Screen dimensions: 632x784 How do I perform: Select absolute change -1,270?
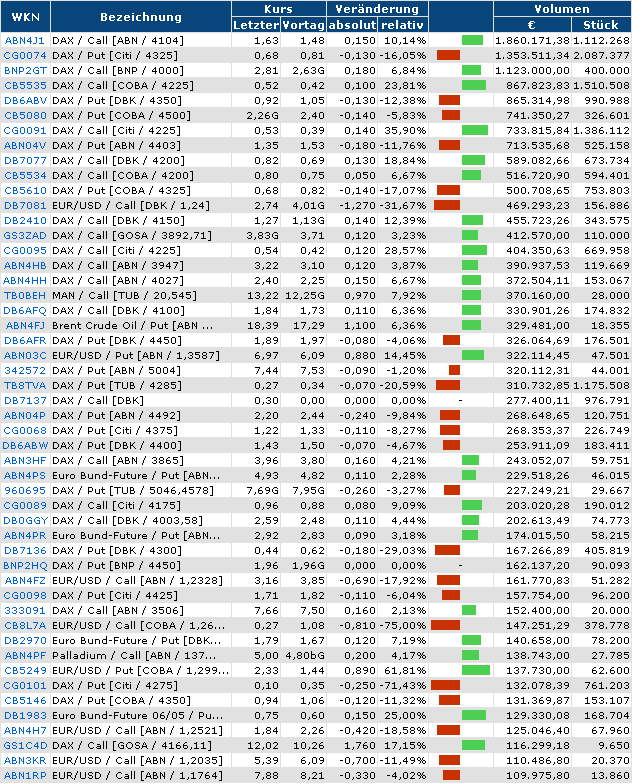357,206
